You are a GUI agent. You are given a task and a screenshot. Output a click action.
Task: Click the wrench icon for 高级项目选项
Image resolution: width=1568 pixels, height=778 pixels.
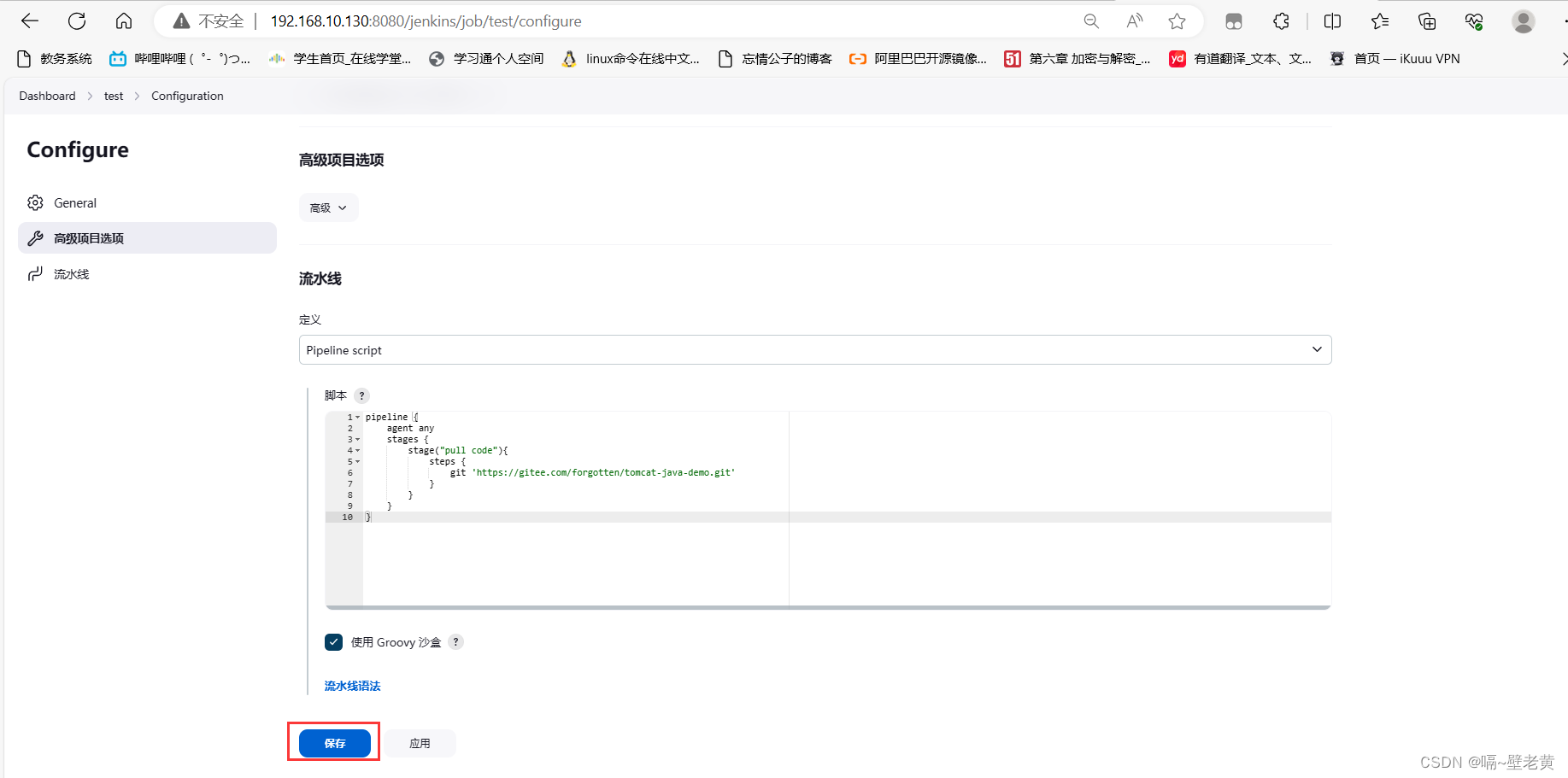click(35, 238)
